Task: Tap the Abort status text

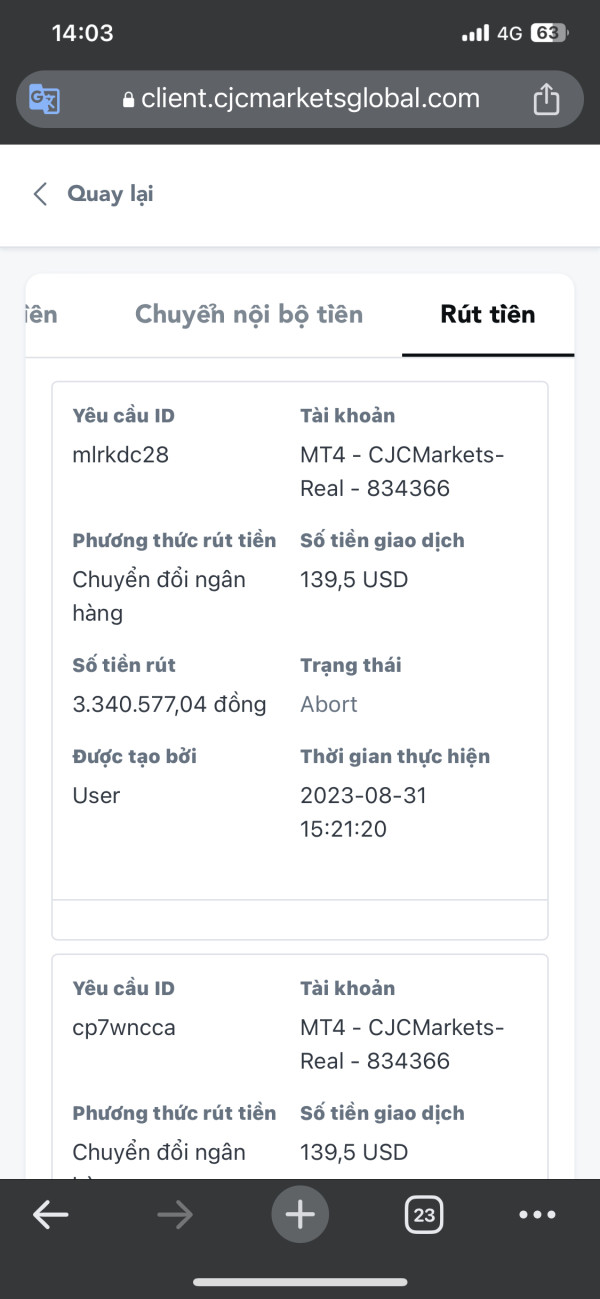Action: pyautogui.click(x=329, y=704)
